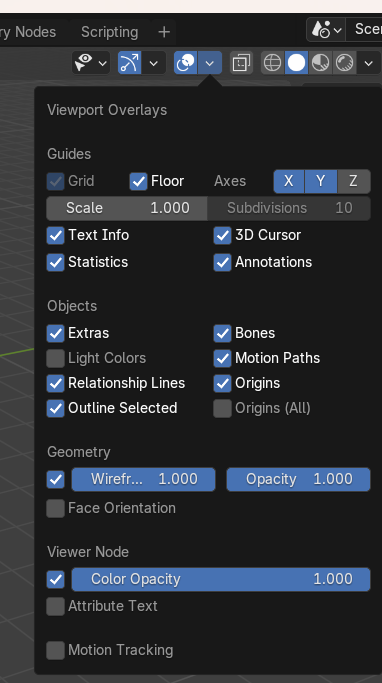The height and width of the screenshot is (683, 382).
Task: Toggle the Show Overlays button
Action: point(186,63)
